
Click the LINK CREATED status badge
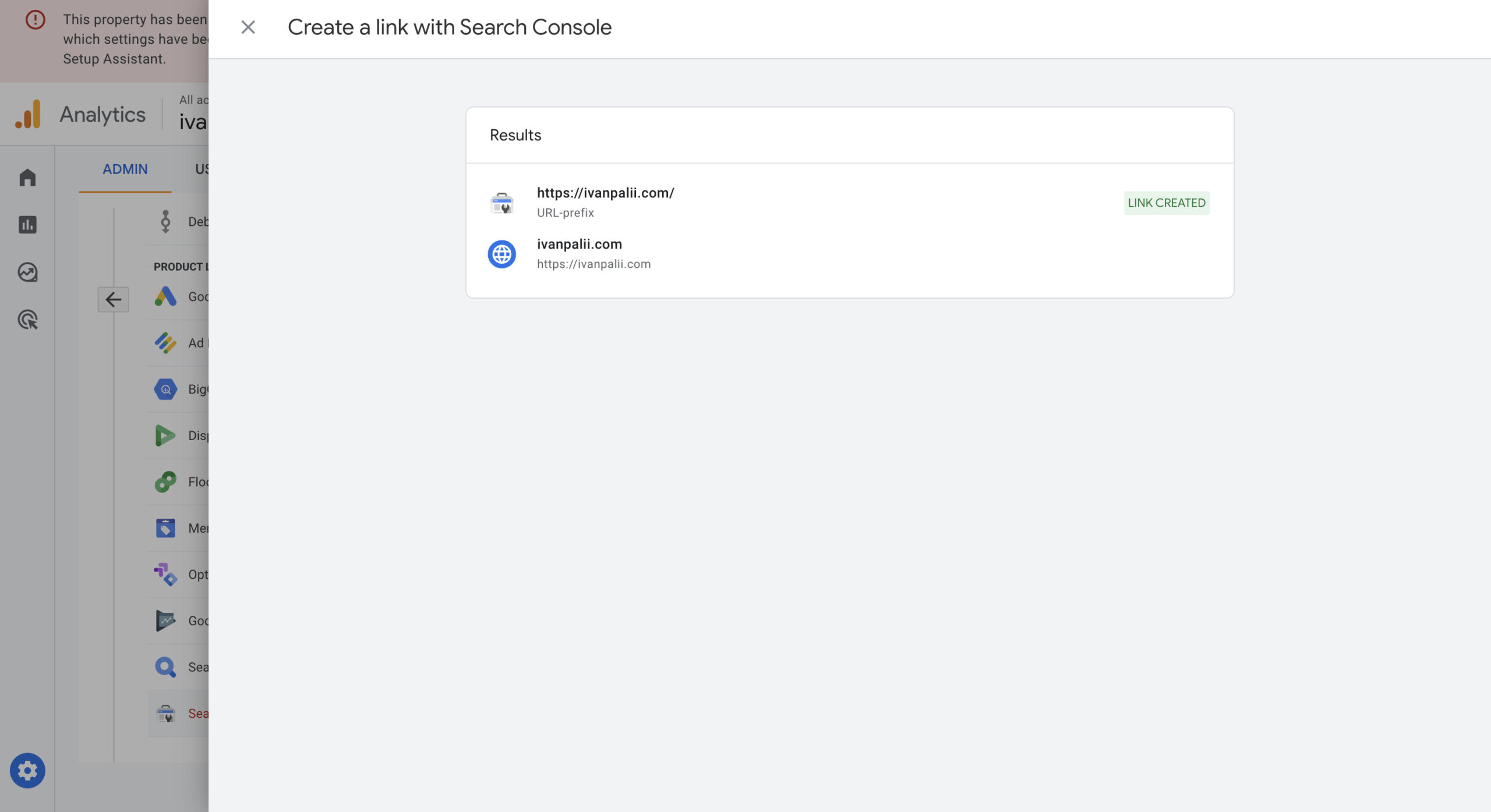1166,203
